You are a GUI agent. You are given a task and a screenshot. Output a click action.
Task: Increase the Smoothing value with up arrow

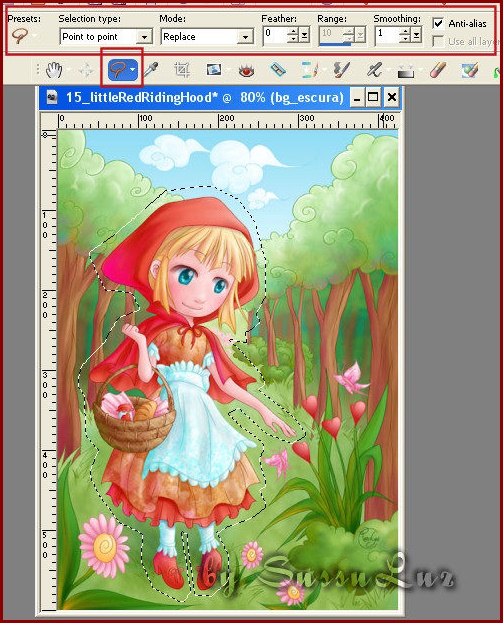405,31
